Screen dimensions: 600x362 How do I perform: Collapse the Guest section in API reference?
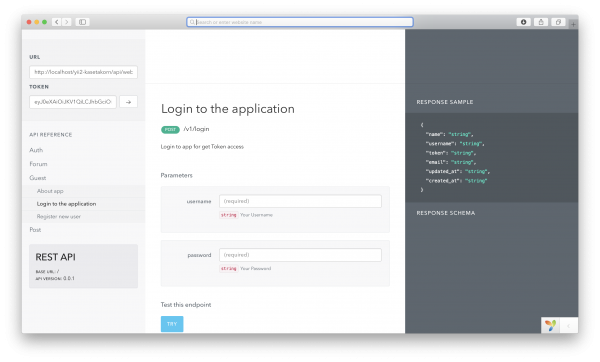(38, 178)
